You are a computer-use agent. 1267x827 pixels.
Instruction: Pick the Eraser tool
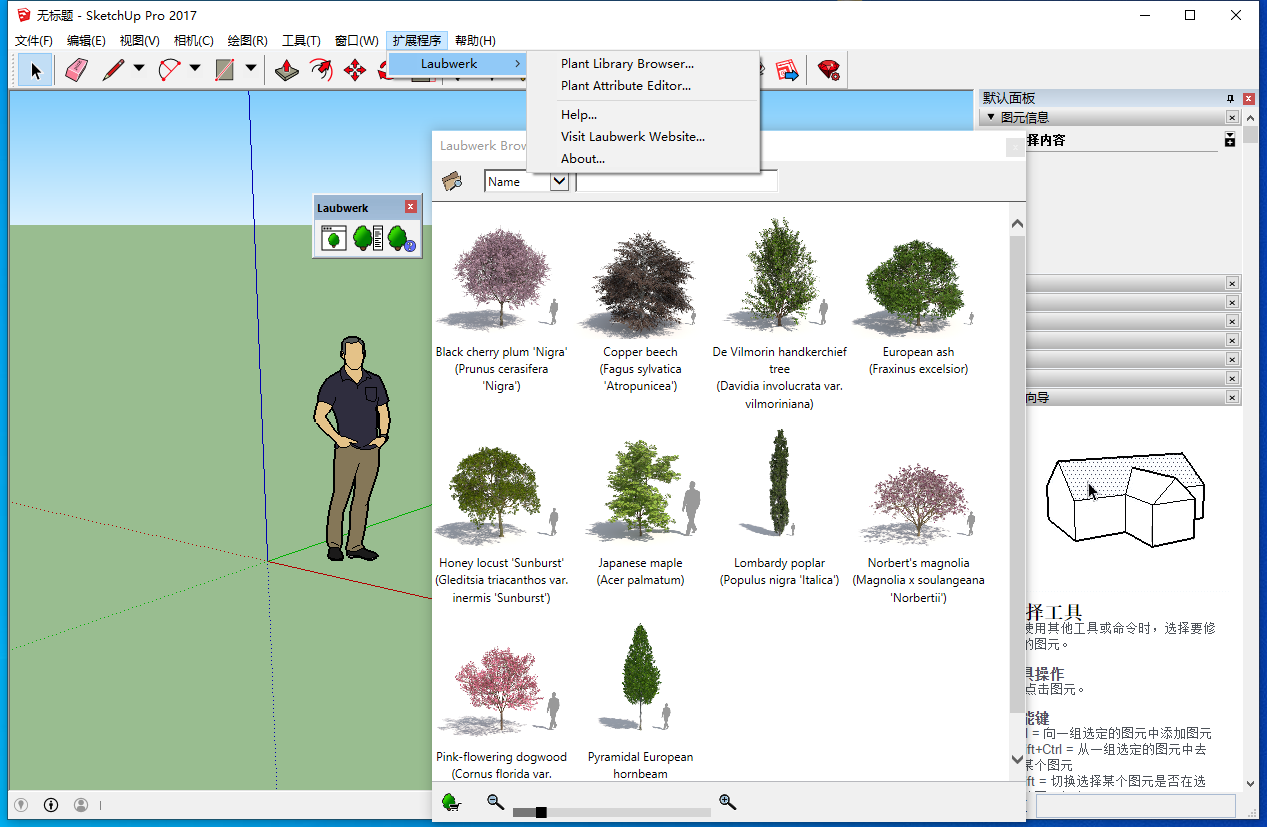point(77,70)
